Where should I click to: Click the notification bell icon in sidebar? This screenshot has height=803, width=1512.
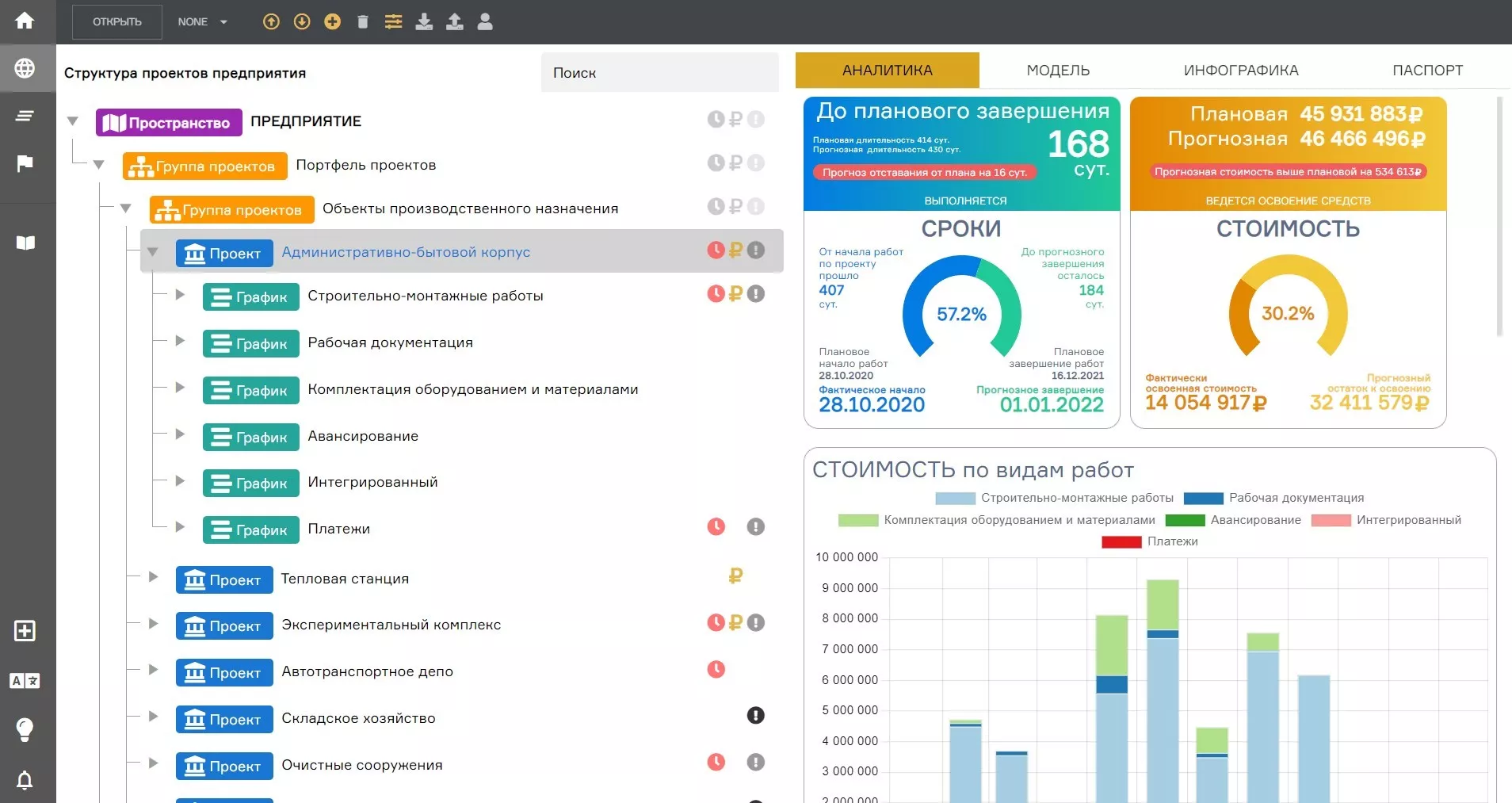(25, 780)
